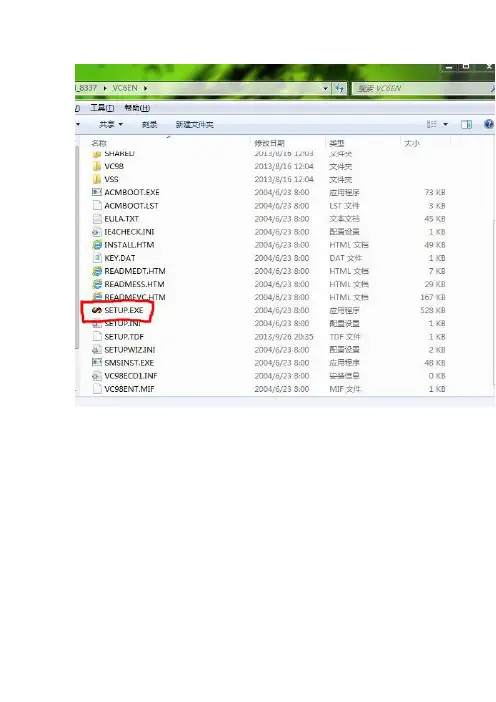Screen dimensions: 496x702
Task: Open the view options dropdown arrow
Action: pos(445,124)
